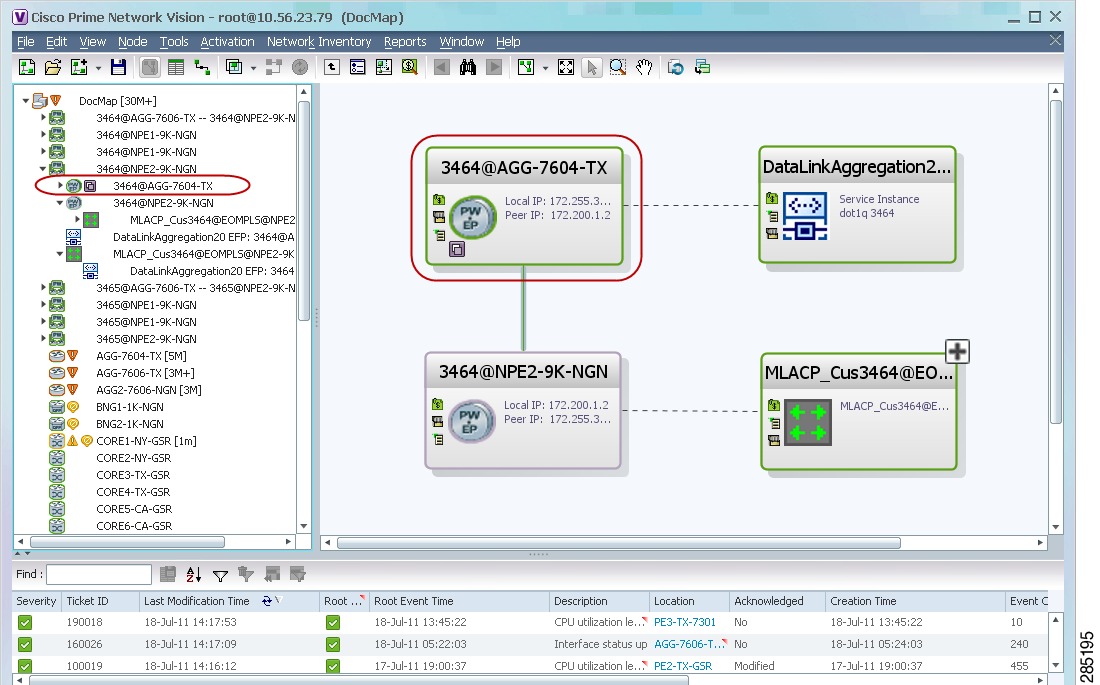Switch to the list view table icon

pos(176,67)
